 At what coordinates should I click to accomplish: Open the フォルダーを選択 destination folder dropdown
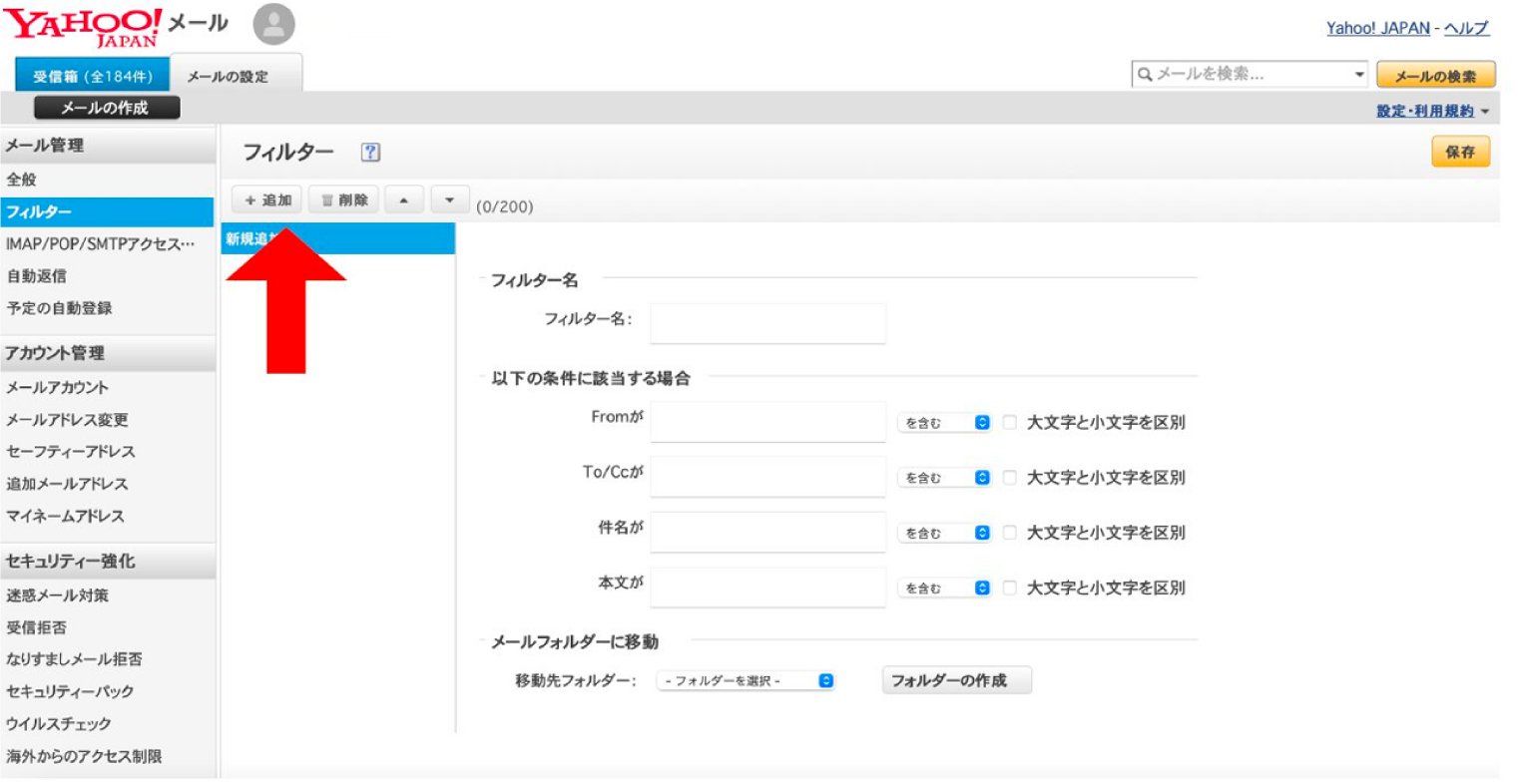(746, 681)
